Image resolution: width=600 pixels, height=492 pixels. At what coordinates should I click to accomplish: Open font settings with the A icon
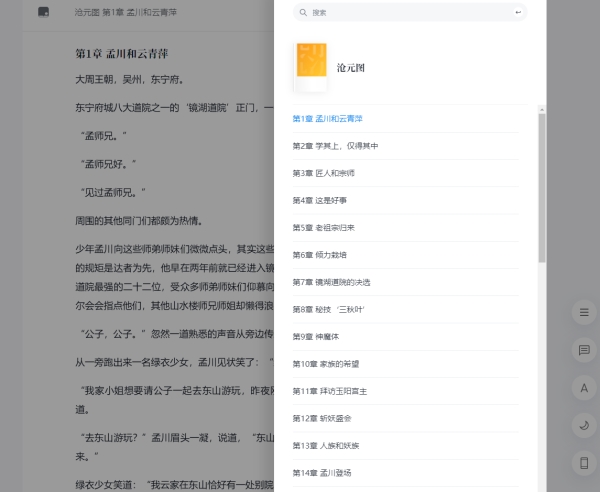(x=584, y=387)
